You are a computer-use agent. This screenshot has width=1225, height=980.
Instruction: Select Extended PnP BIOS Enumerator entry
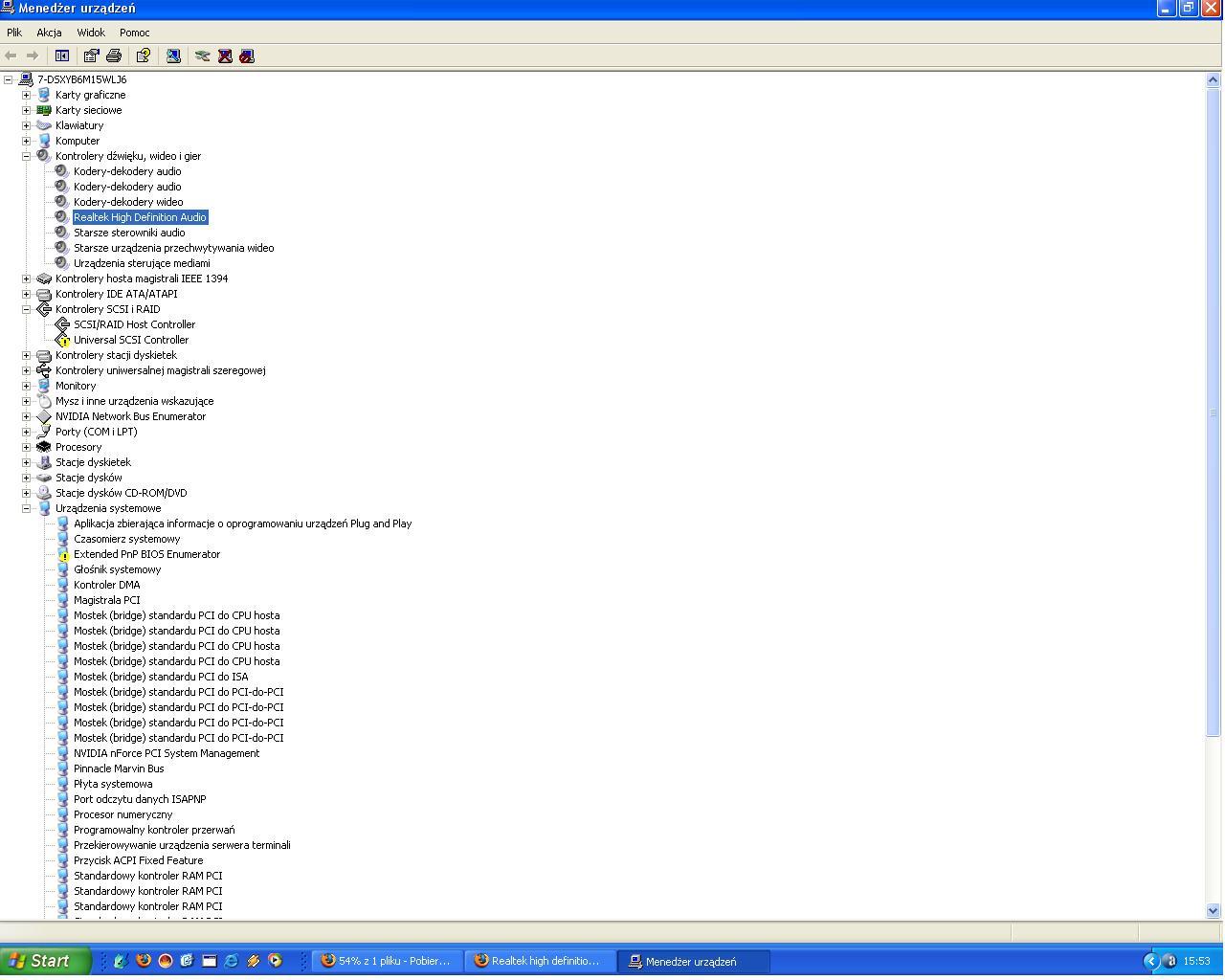[x=147, y=554]
